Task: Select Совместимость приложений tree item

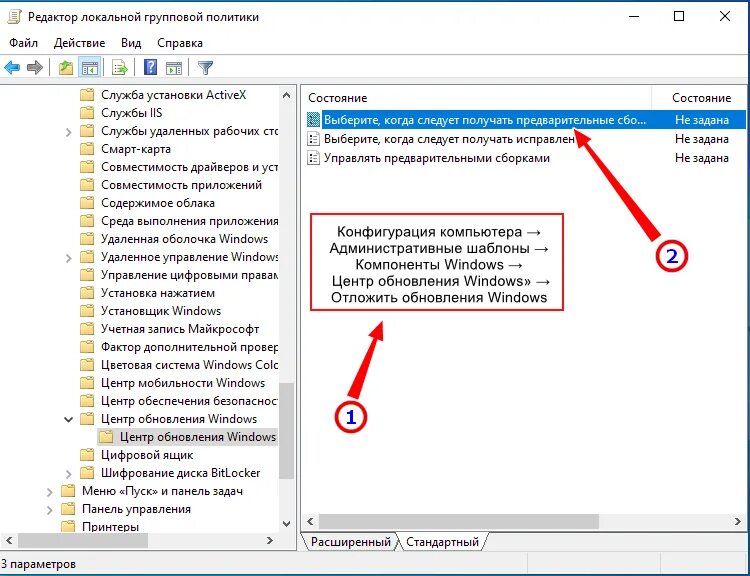Action: click(x=181, y=185)
